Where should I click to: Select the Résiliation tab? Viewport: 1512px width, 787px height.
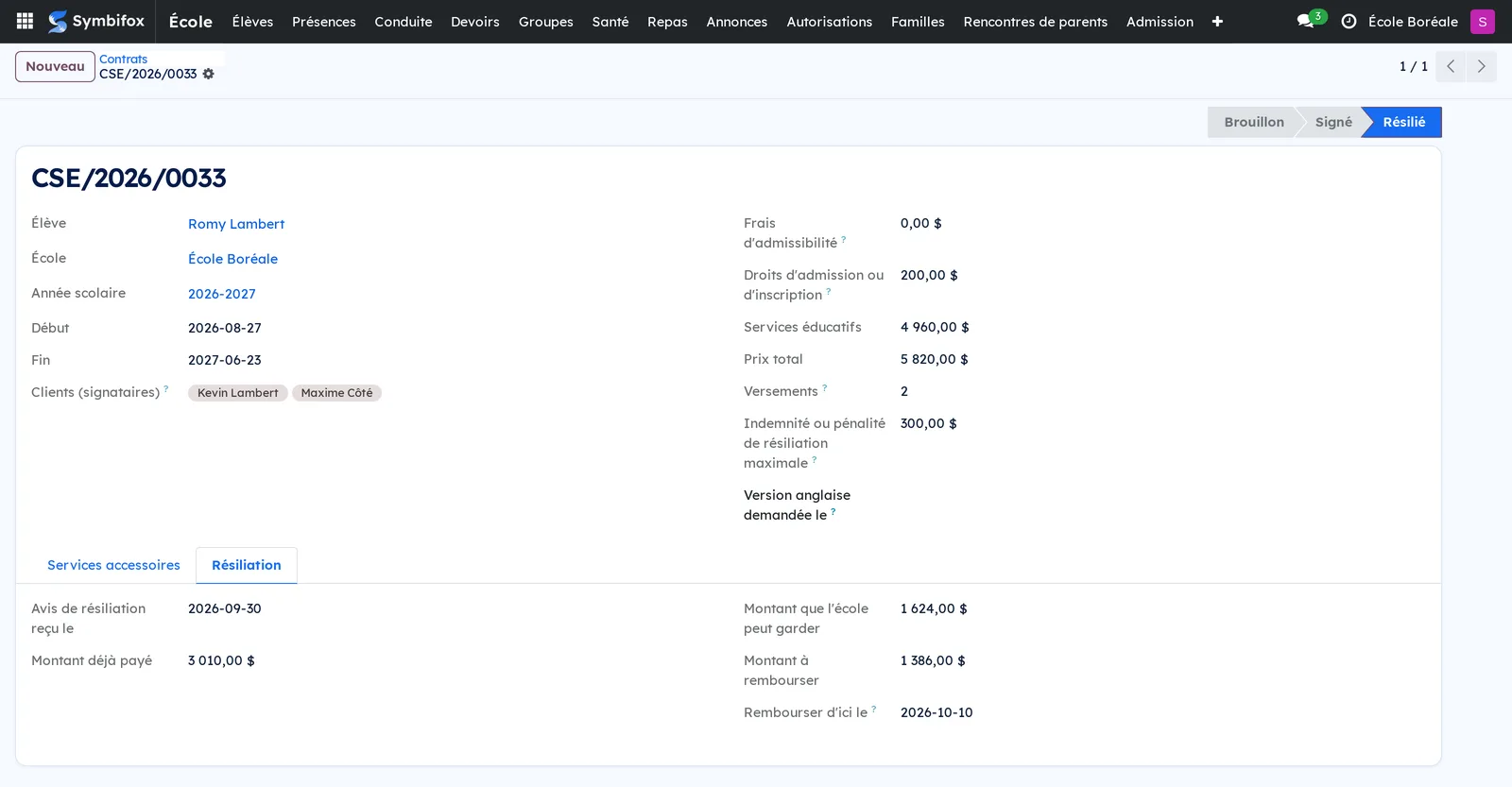tap(247, 565)
